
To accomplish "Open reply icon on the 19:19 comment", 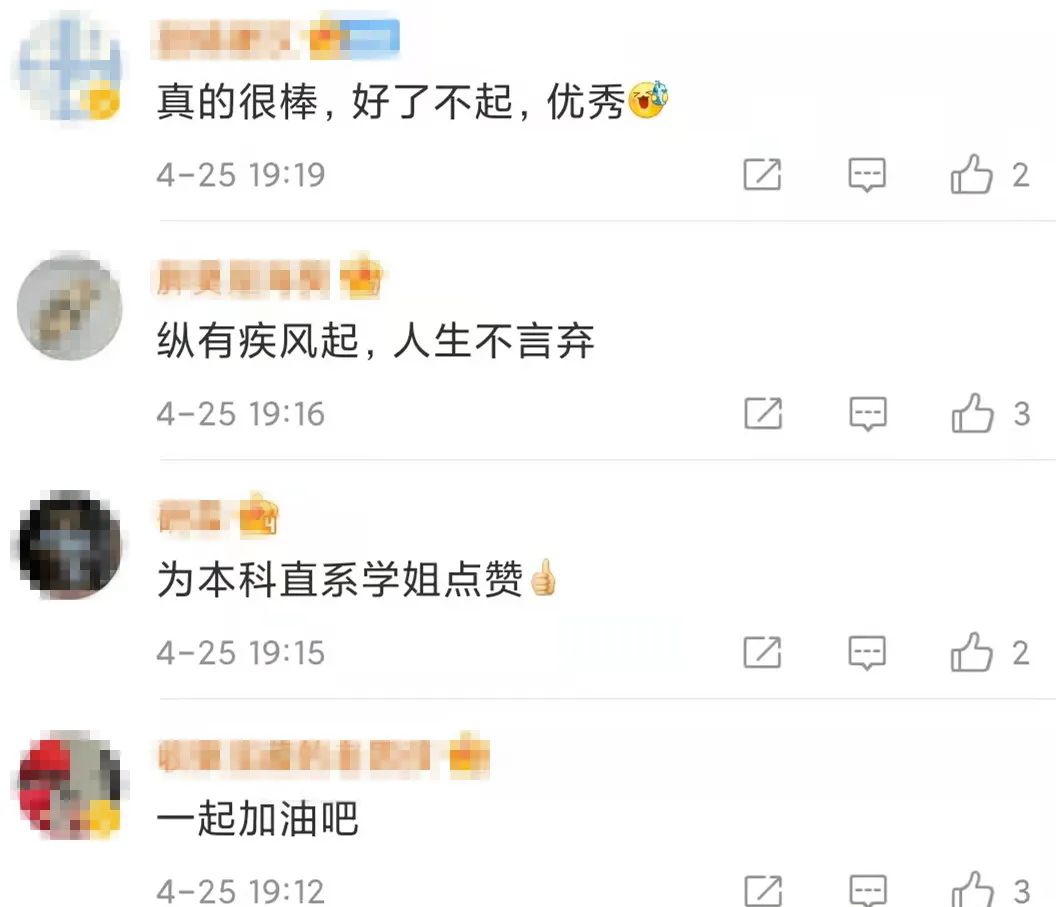I will point(867,175).
